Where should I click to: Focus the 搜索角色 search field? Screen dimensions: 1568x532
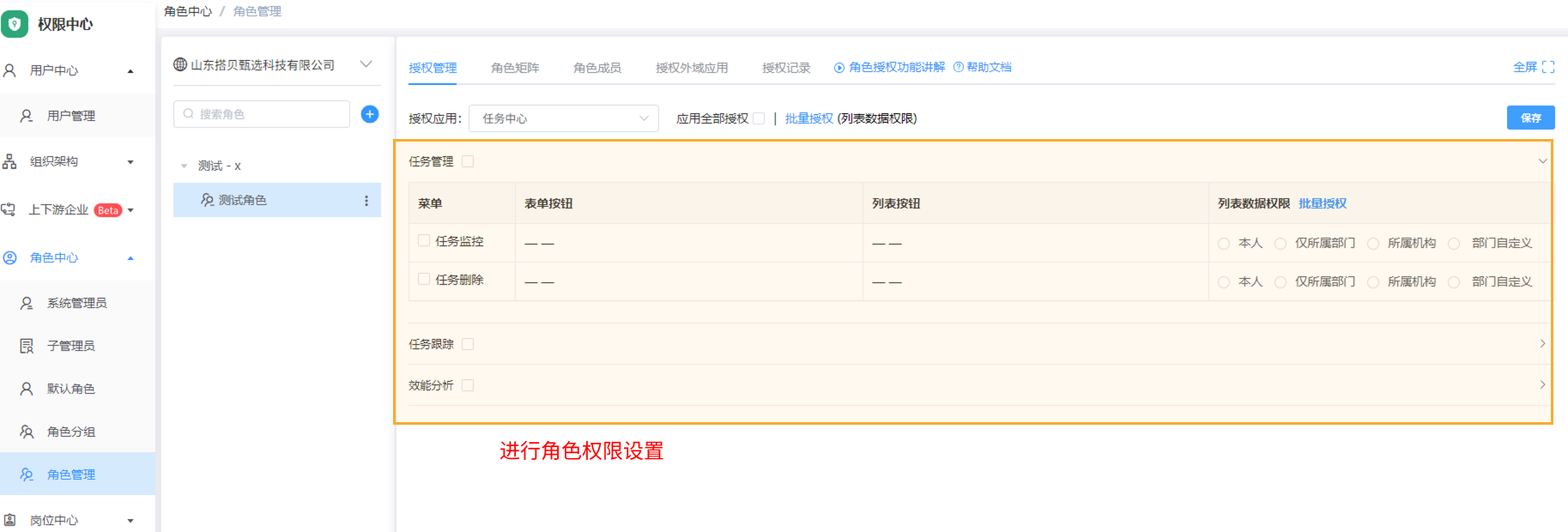pyautogui.click(x=262, y=114)
